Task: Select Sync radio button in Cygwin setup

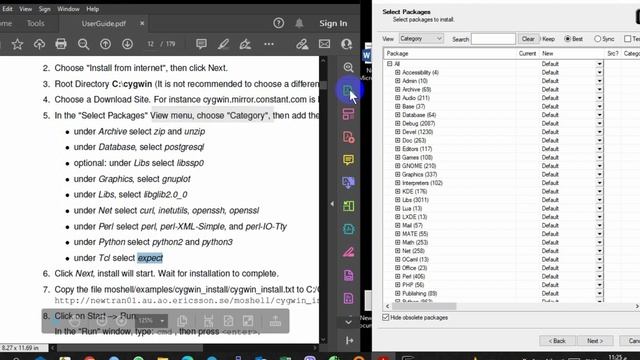Action: point(598,39)
